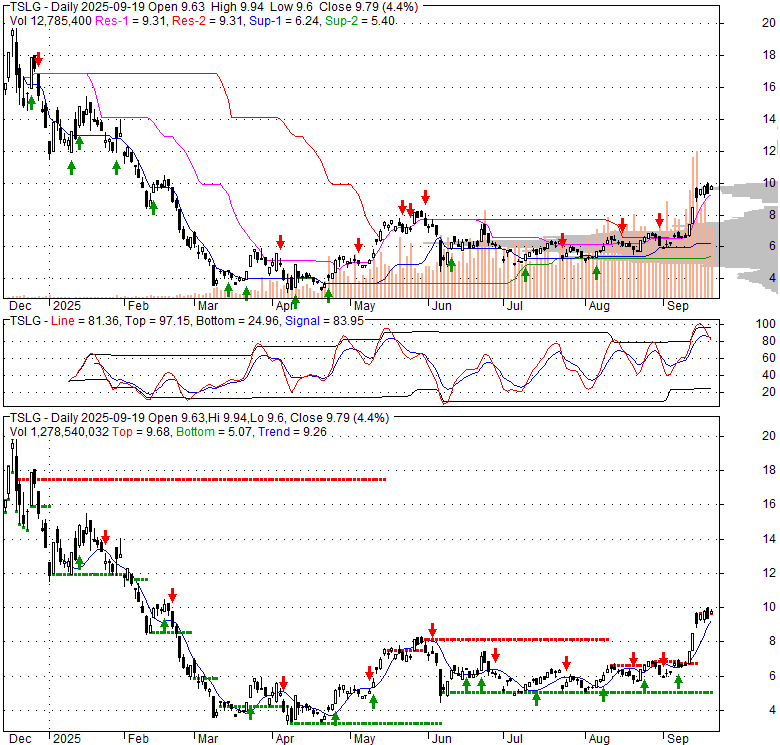Click the TSLG Daily title of the top chart
The image size is (780, 745).
[x=214, y=7]
